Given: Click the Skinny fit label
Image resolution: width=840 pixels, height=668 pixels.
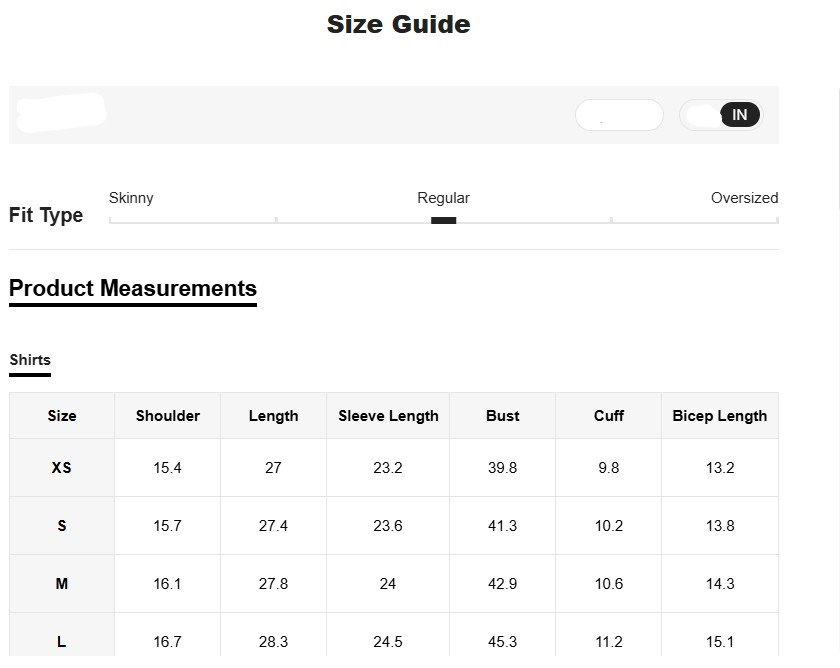Looking at the screenshot, I should click(x=131, y=198).
